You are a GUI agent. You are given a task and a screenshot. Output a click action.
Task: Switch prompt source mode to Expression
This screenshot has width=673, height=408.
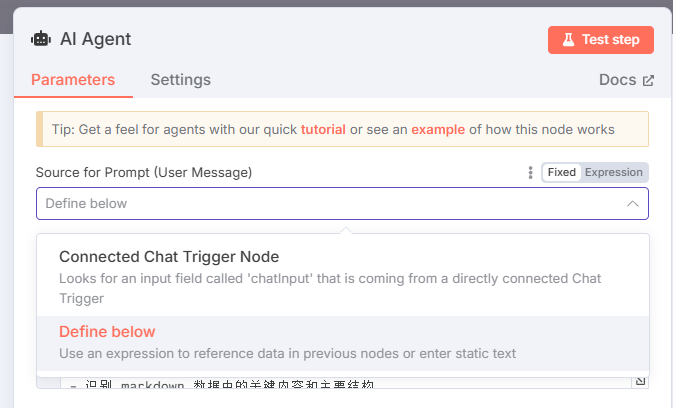[x=613, y=173]
